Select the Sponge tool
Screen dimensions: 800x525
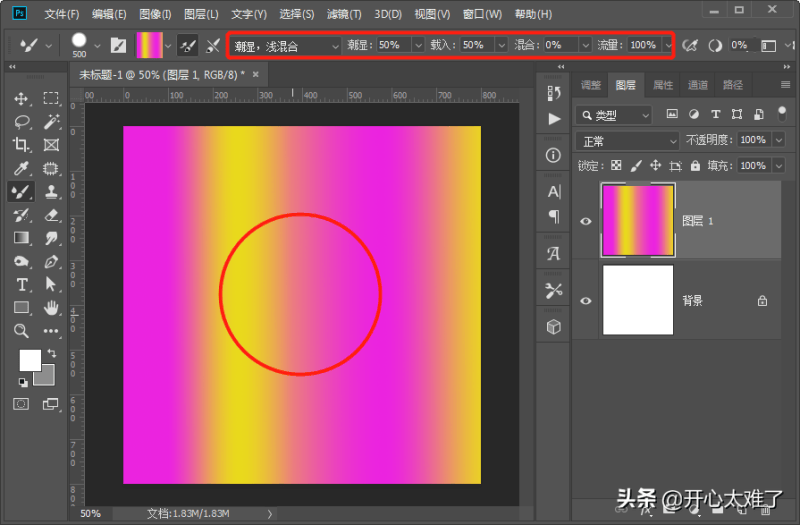[21, 261]
